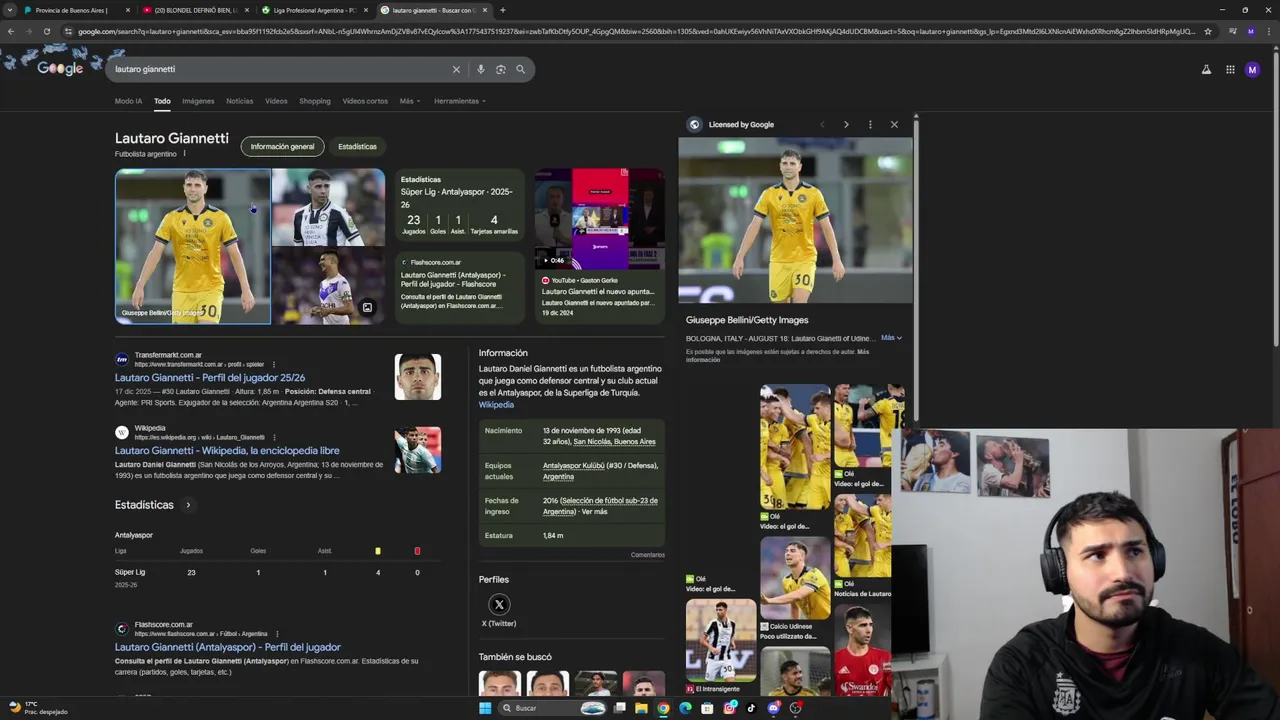
Task: Open a new browser tab
Action: point(502,10)
